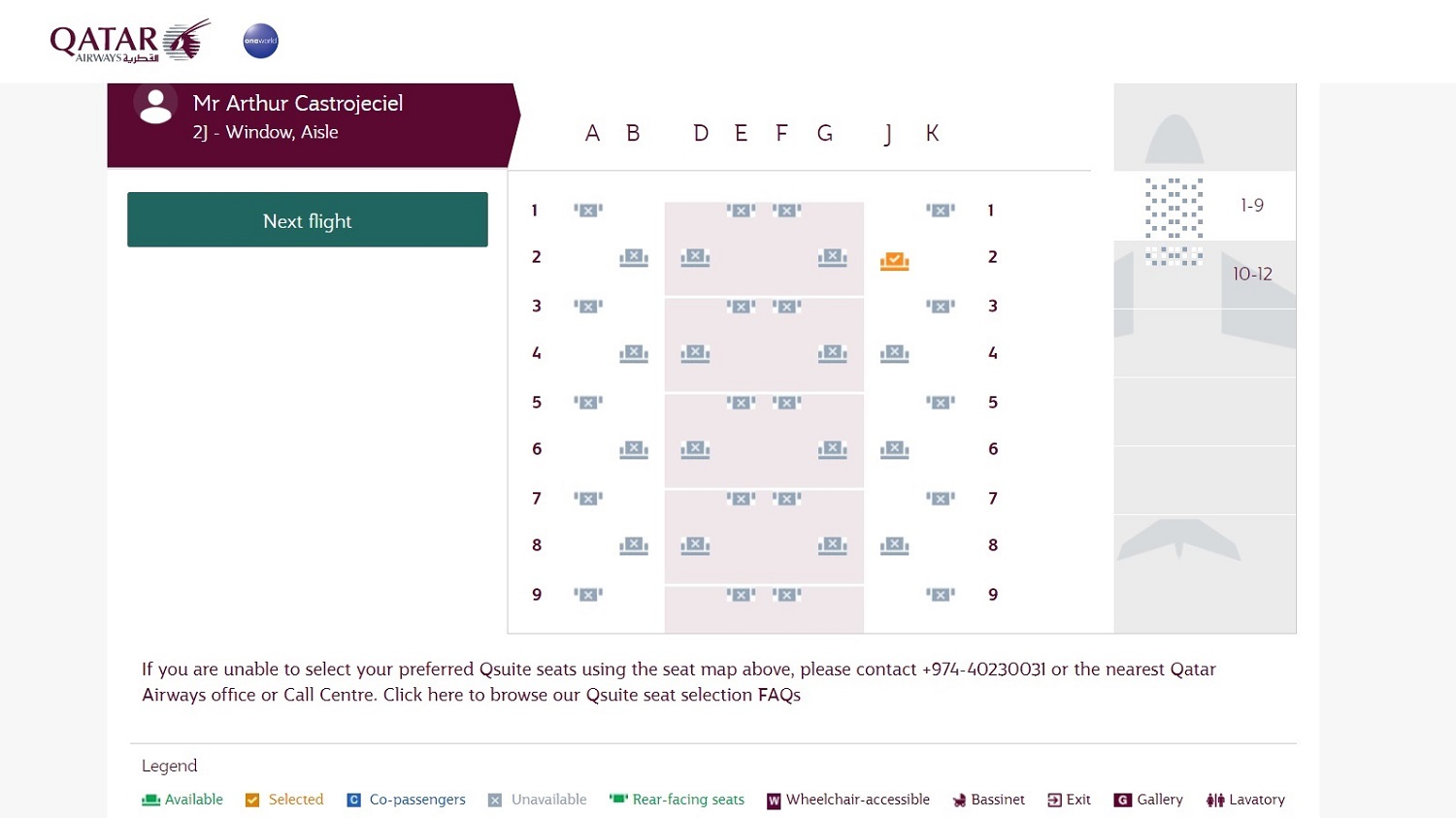Select seat 1A on the seat map
The height and width of the screenshot is (818, 1456).
point(587,210)
